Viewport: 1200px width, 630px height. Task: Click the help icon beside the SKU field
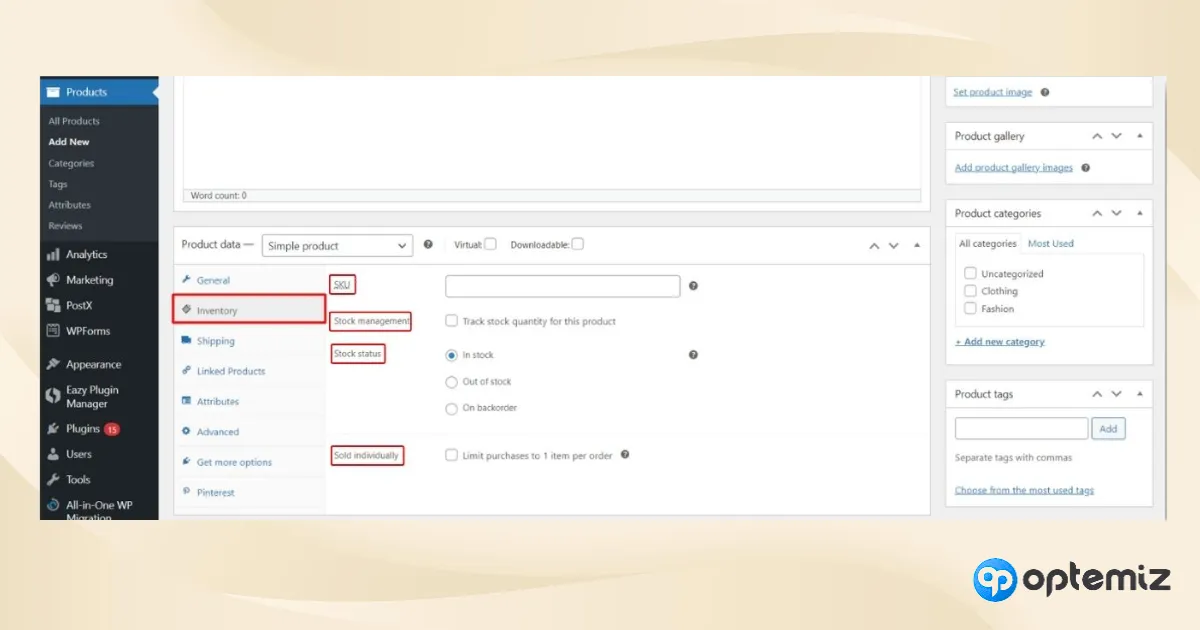[x=693, y=286]
